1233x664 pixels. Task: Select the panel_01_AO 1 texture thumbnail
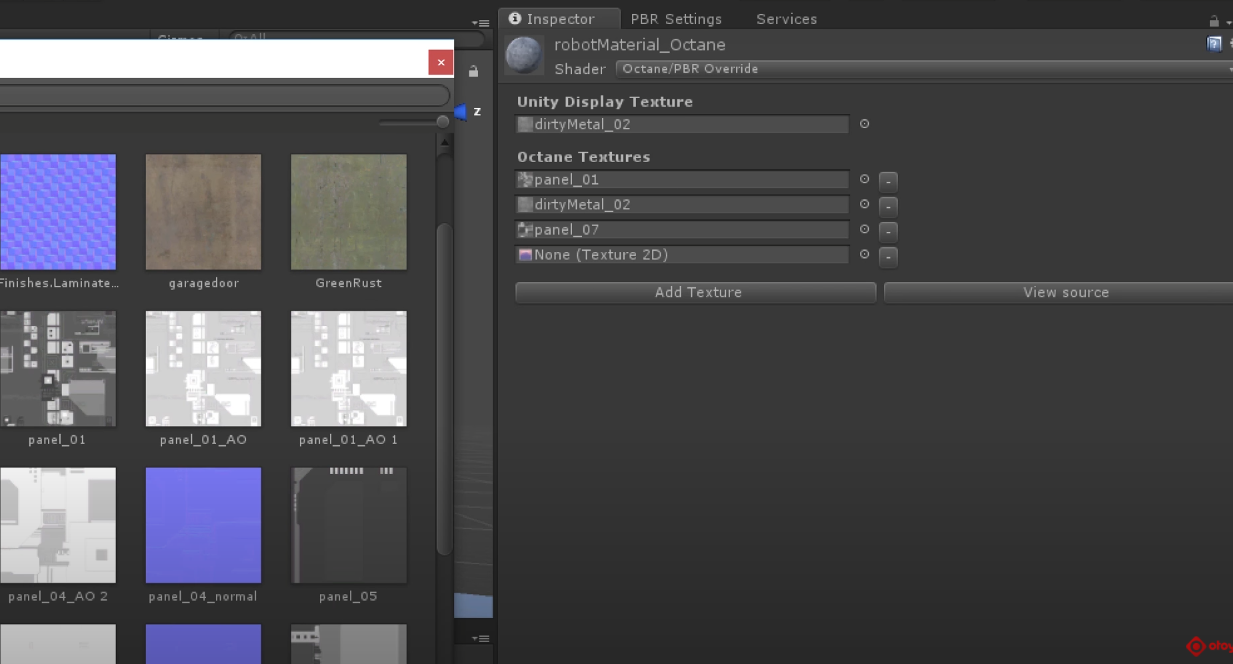[x=349, y=369]
